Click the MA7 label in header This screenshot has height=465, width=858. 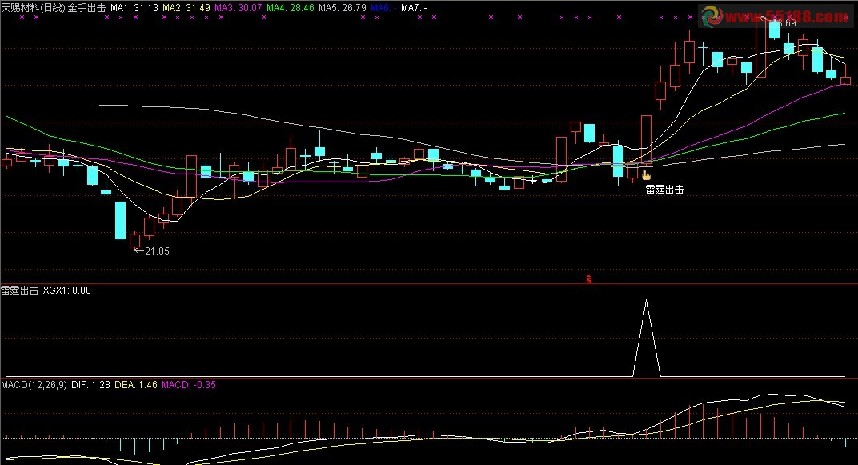coord(414,8)
